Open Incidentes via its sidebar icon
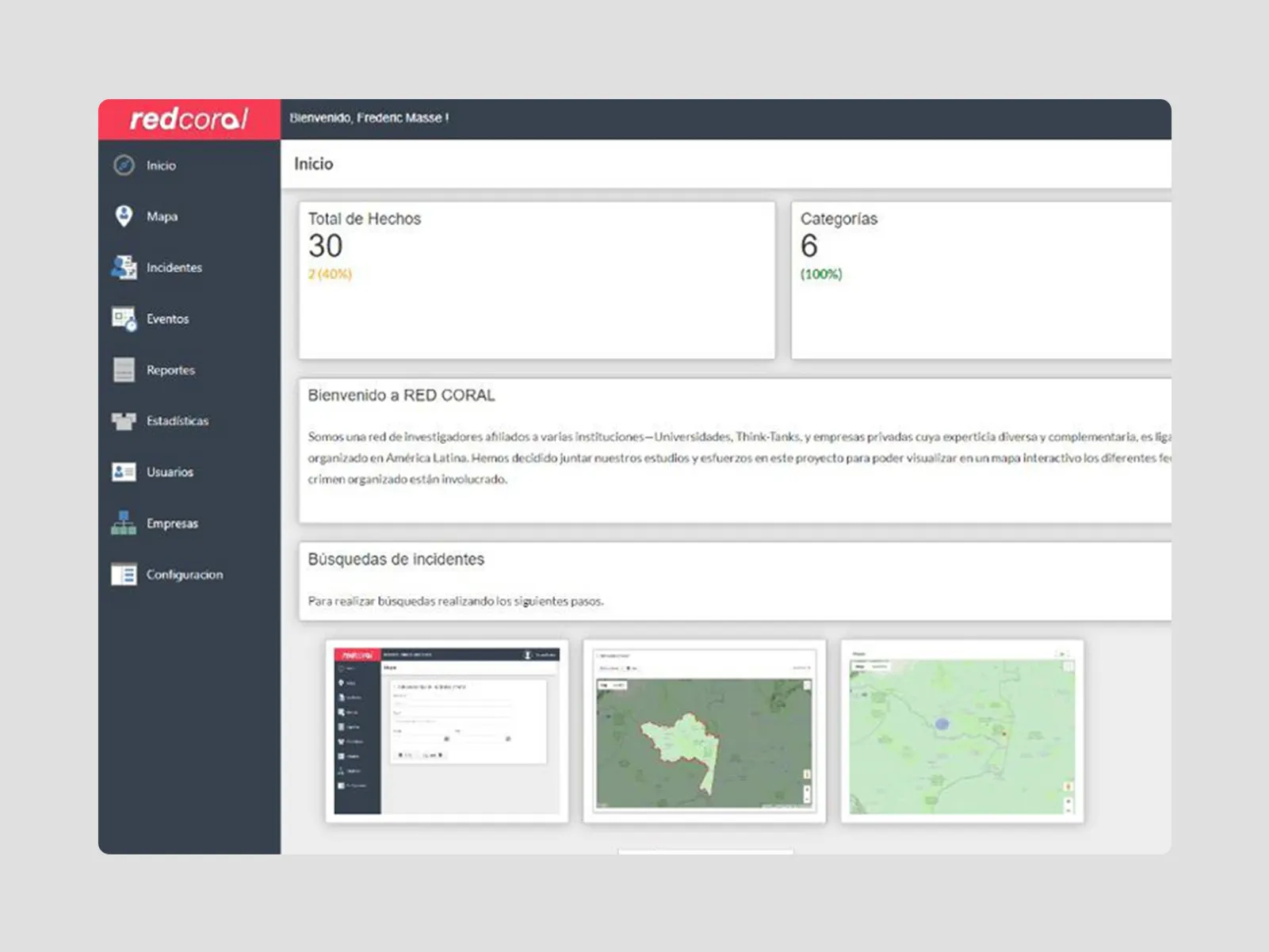Screen dimensions: 1269x952 tap(124, 267)
